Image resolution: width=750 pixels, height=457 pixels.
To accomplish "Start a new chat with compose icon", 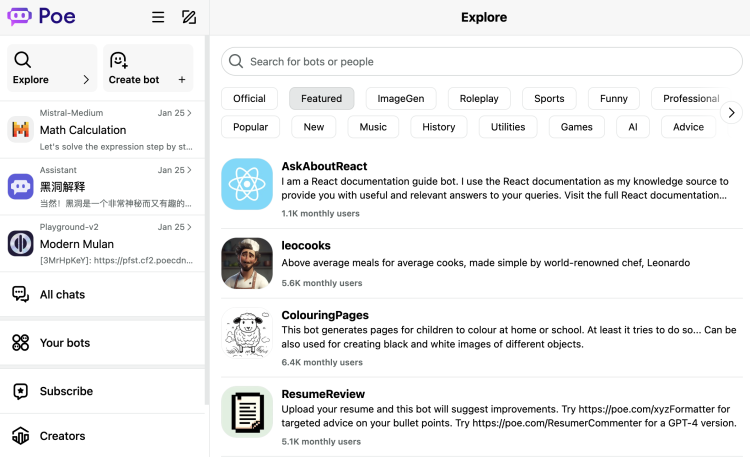I will point(189,17).
